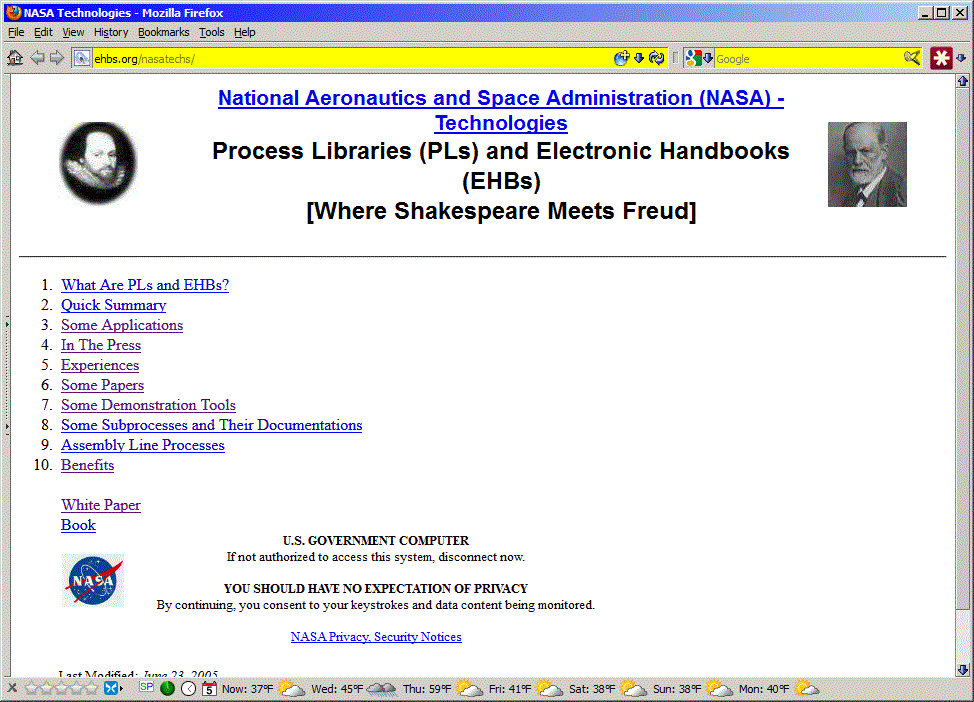Click the Google search engine icon

[x=693, y=58]
